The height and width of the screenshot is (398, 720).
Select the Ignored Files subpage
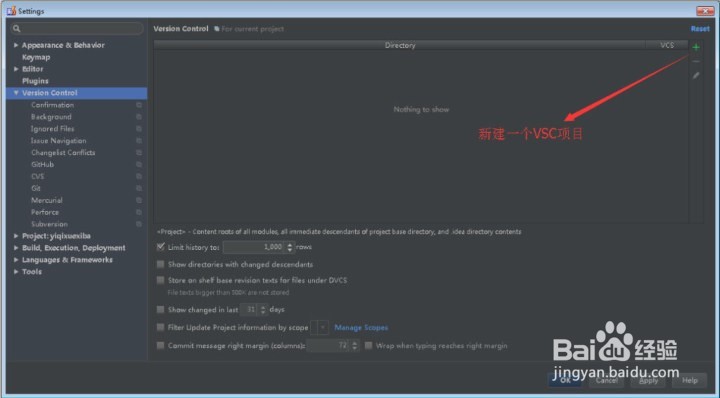[52, 129]
